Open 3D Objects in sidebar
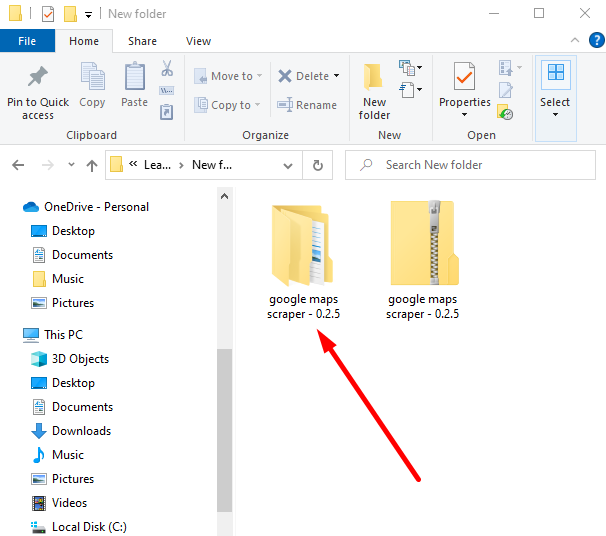The height and width of the screenshot is (536, 606). click(x=70, y=359)
